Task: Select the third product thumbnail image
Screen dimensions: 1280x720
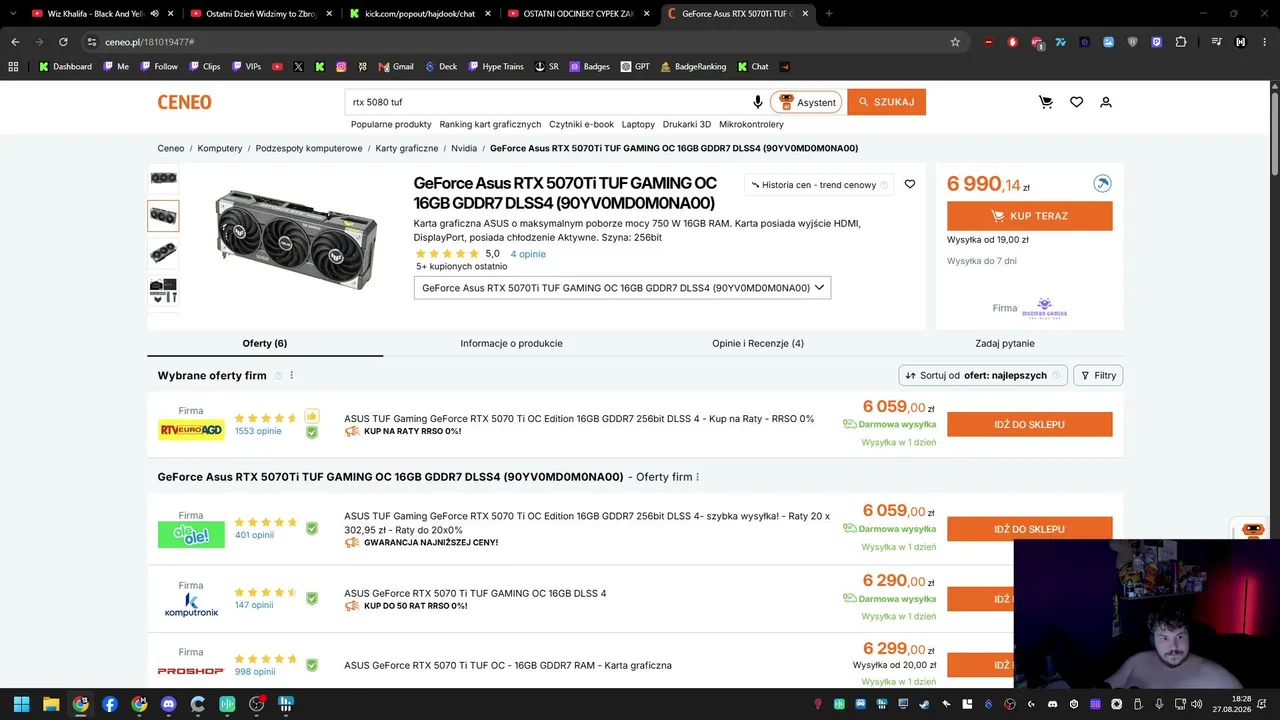Action: pyautogui.click(x=163, y=254)
